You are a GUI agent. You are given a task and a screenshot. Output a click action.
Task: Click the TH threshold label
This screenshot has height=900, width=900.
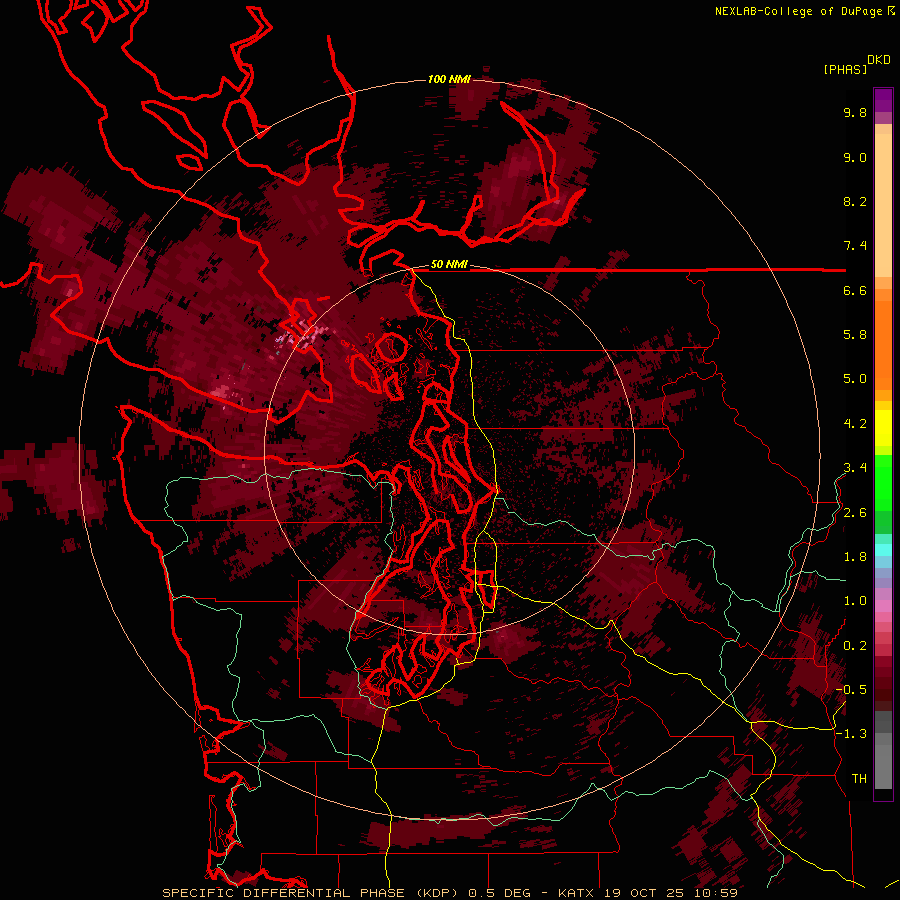pyautogui.click(x=859, y=779)
